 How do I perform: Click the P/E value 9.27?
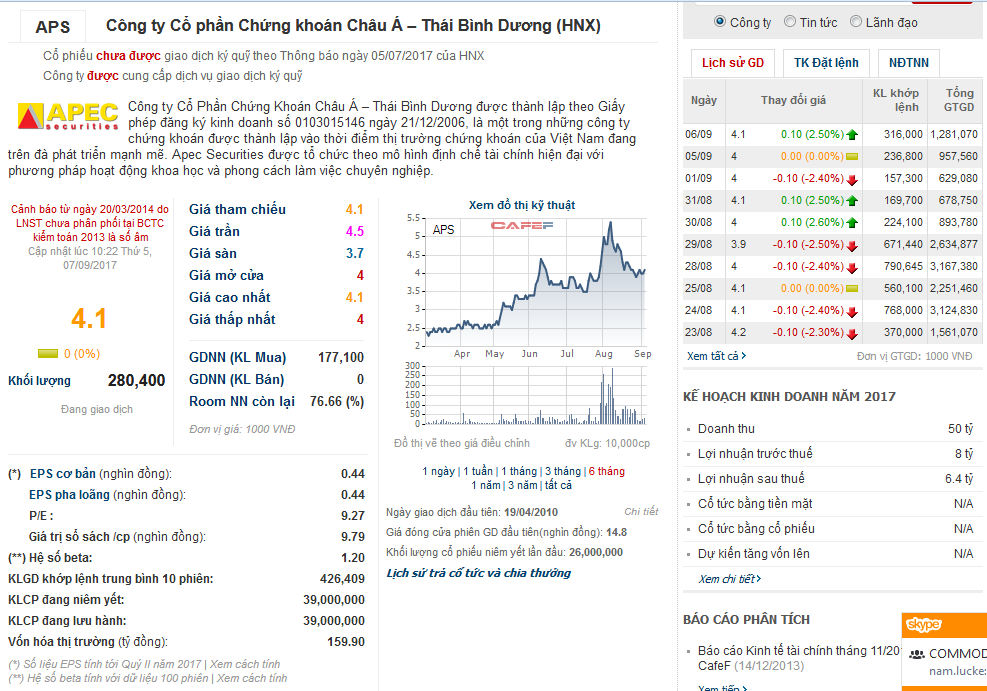click(352, 516)
